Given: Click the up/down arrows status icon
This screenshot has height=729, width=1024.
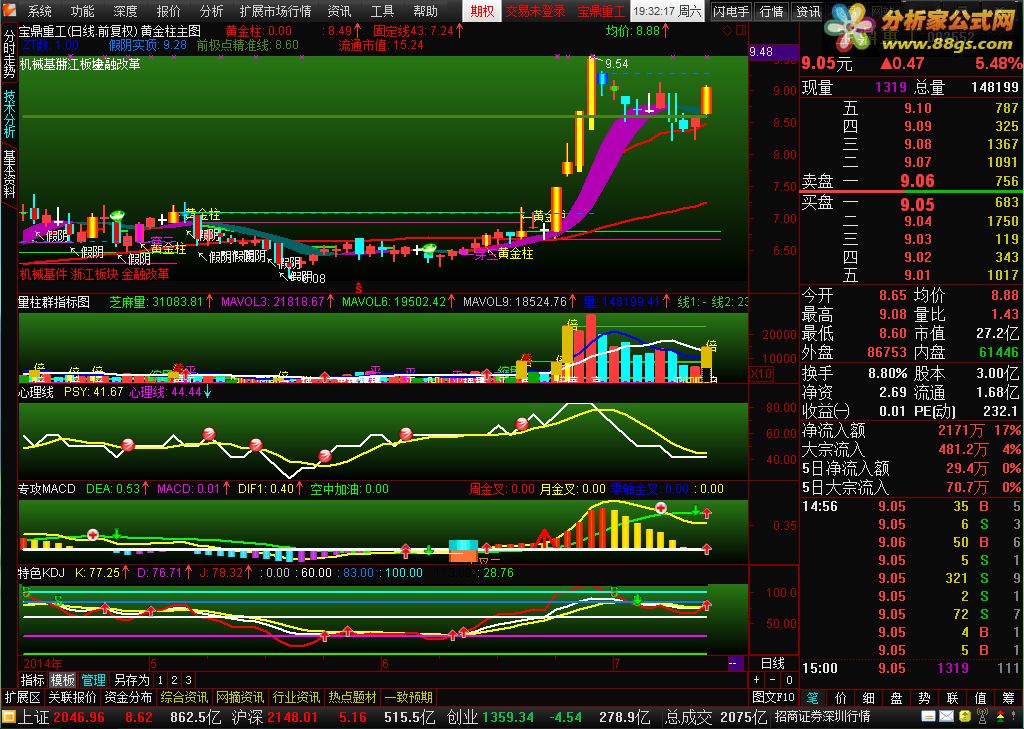Looking at the screenshot, I should pyautogui.click(x=1001, y=717).
